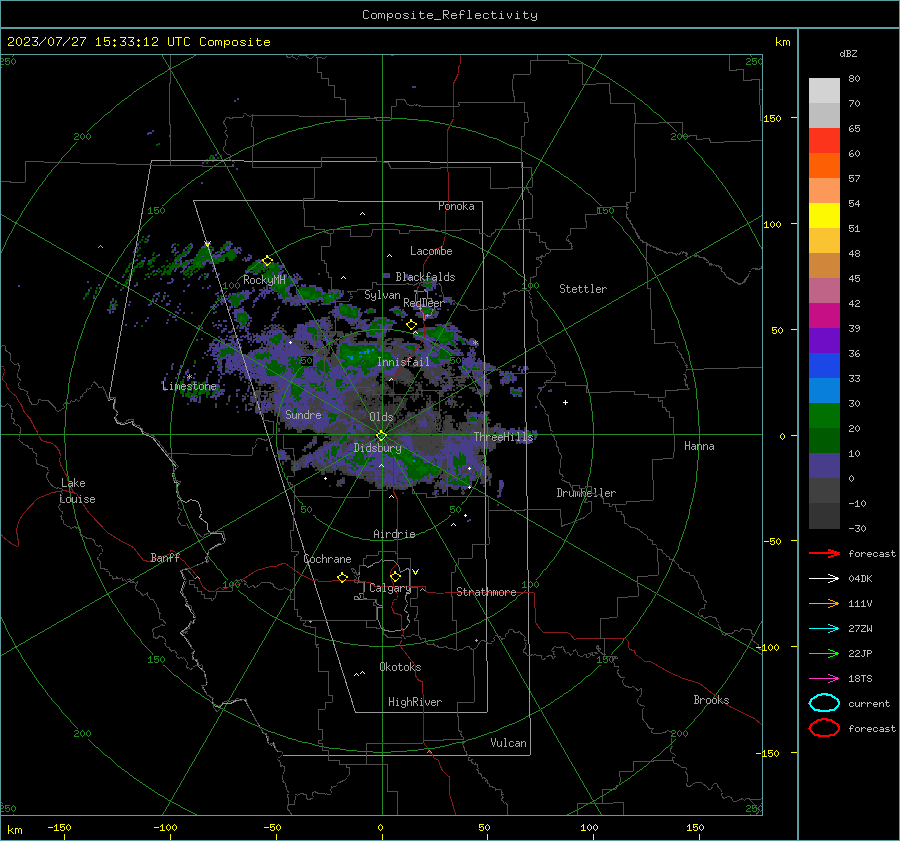
Task: Click the cyan 27ZW arrow in legend
Action: pos(824,628)
